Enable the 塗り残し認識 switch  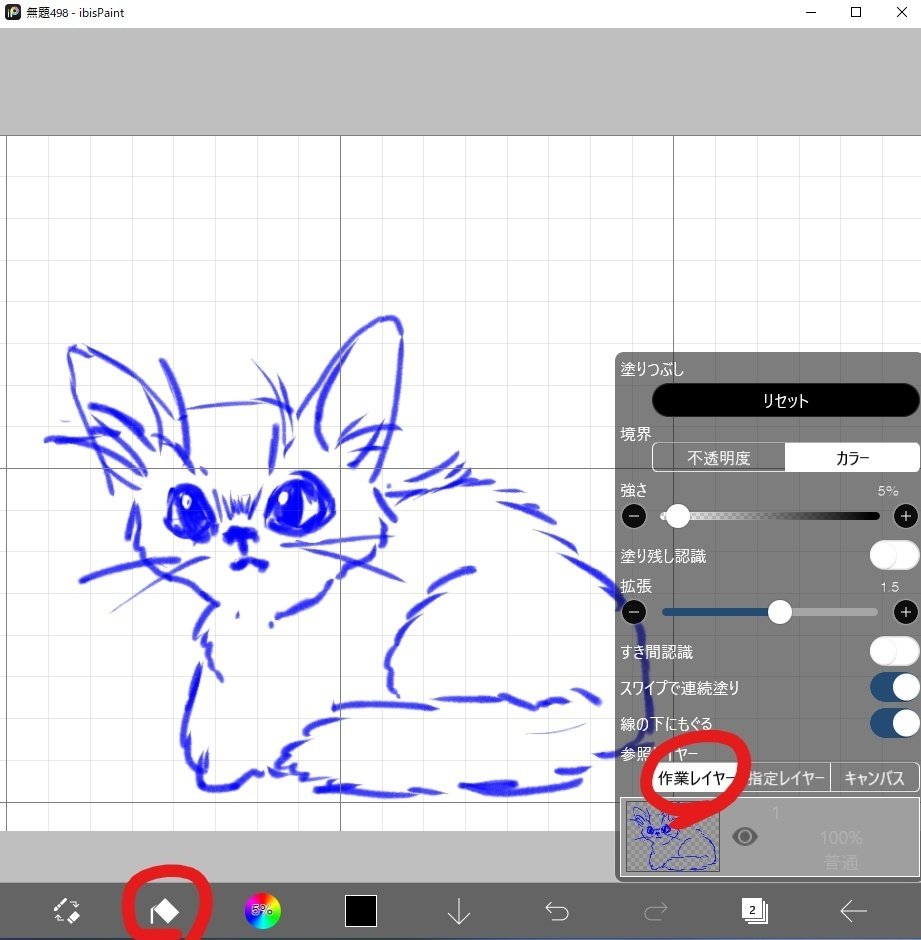point(892,554)
